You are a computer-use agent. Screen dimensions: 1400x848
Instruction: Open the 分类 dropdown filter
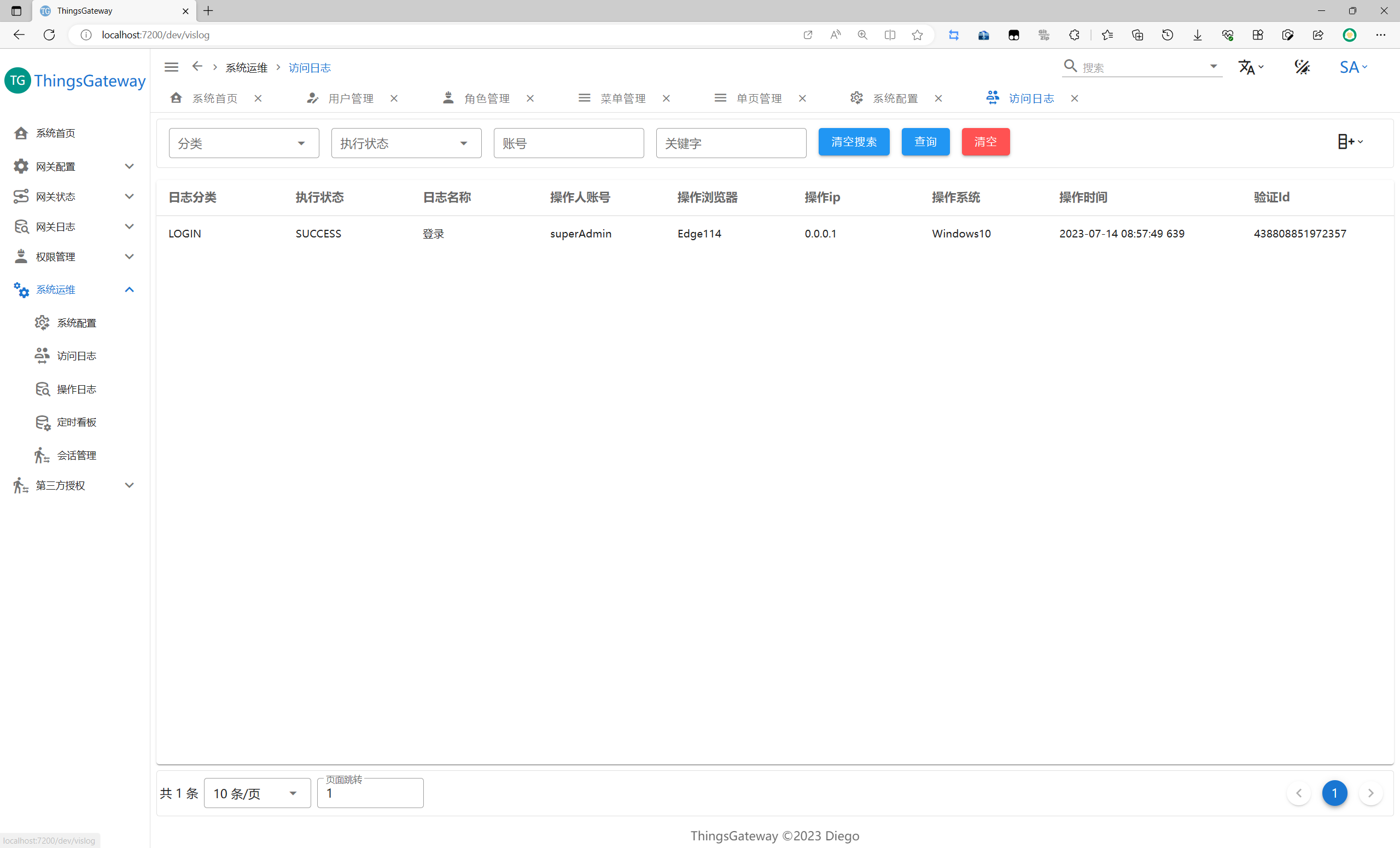[x=243, y=143]
